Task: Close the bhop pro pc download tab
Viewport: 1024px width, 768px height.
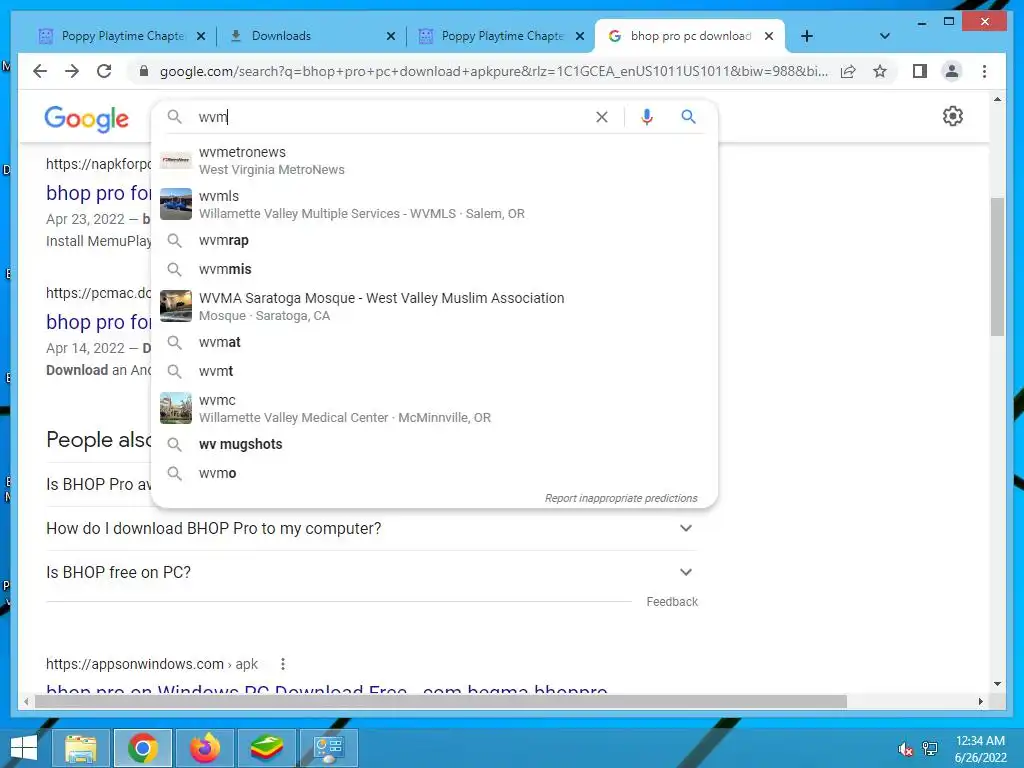Action: pos(769,36)
